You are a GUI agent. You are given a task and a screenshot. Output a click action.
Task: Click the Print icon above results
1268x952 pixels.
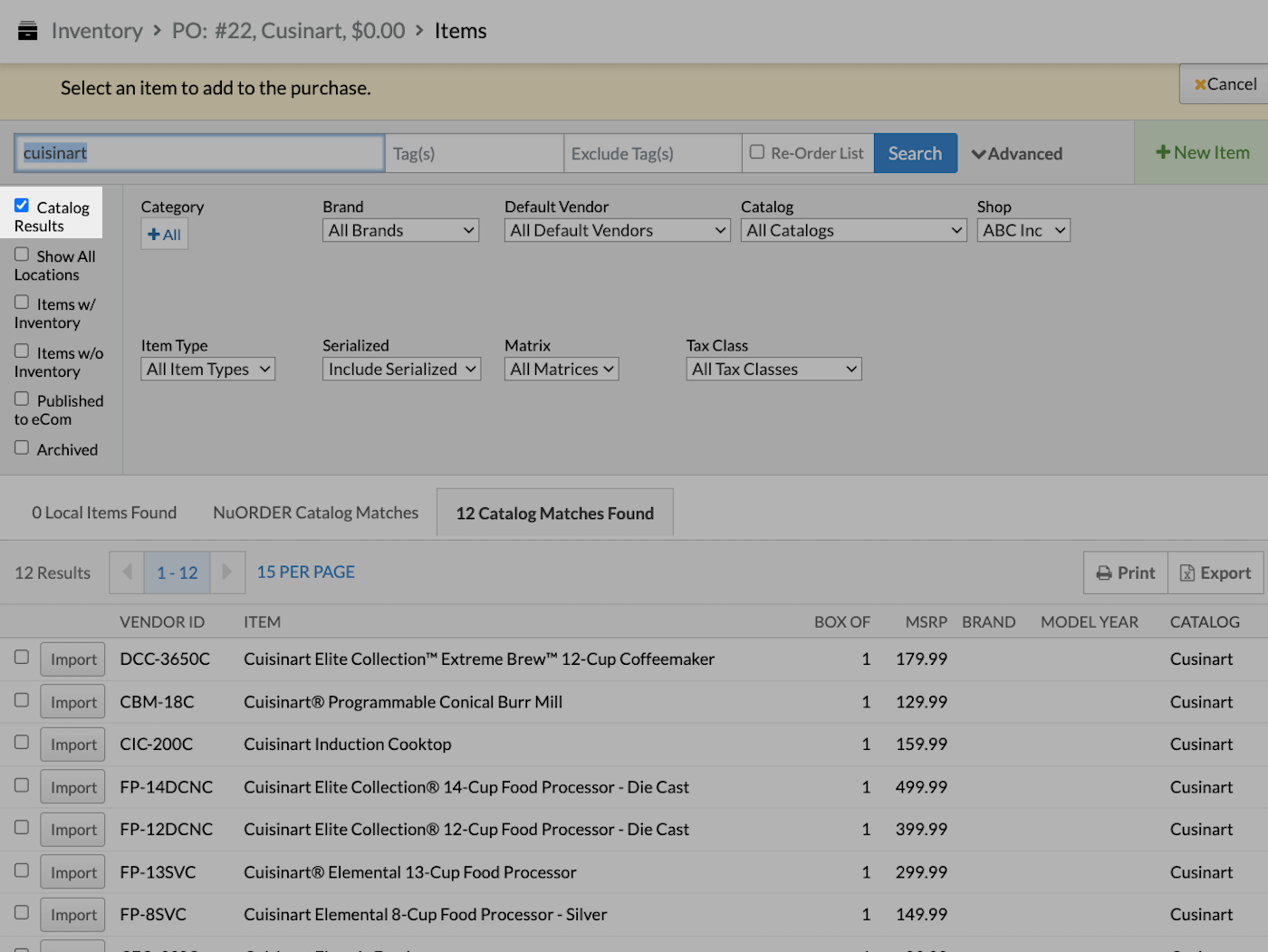click(1103, 572)
